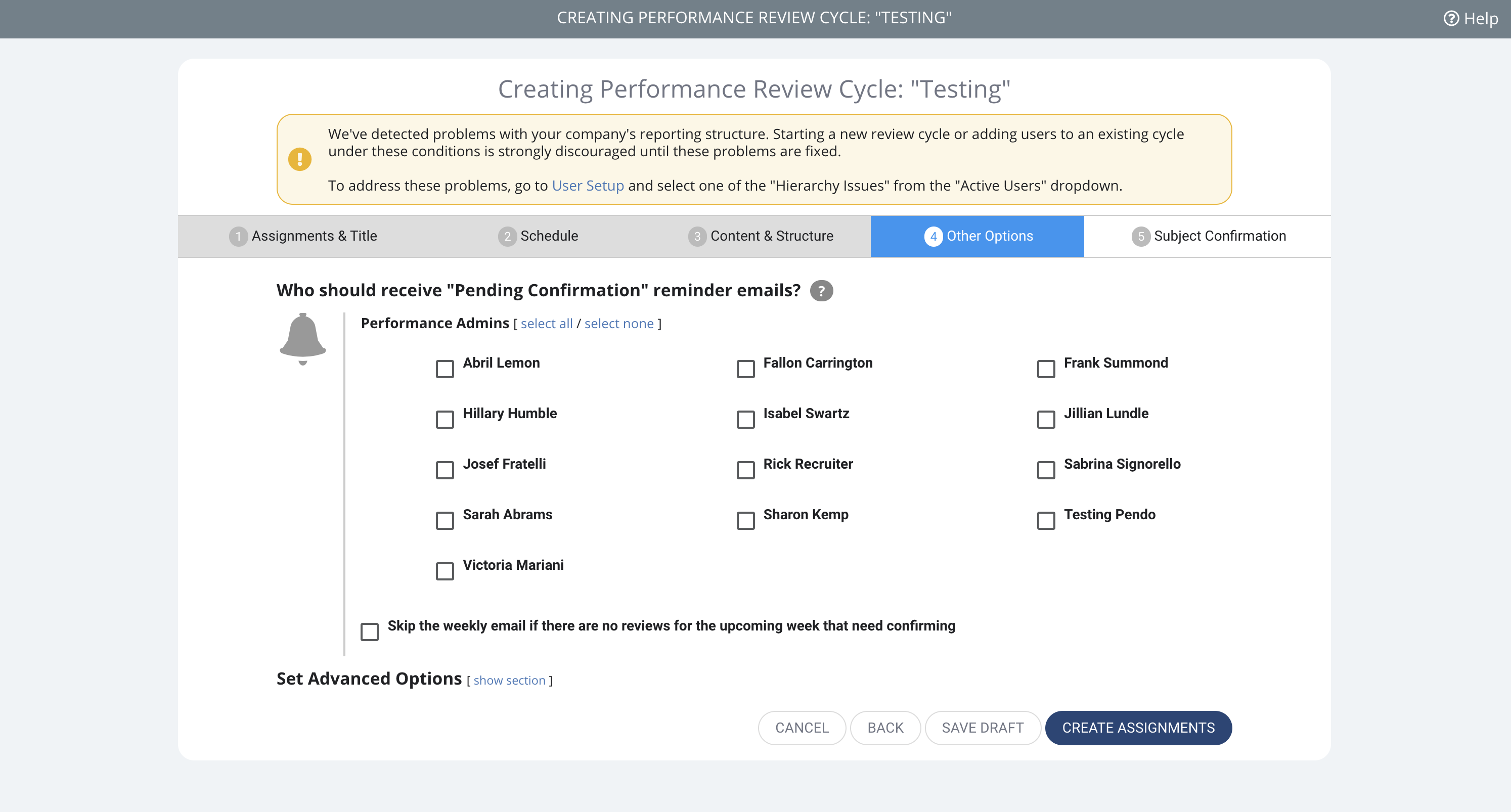Open Help in the top bar

[x=1471, y=19]
